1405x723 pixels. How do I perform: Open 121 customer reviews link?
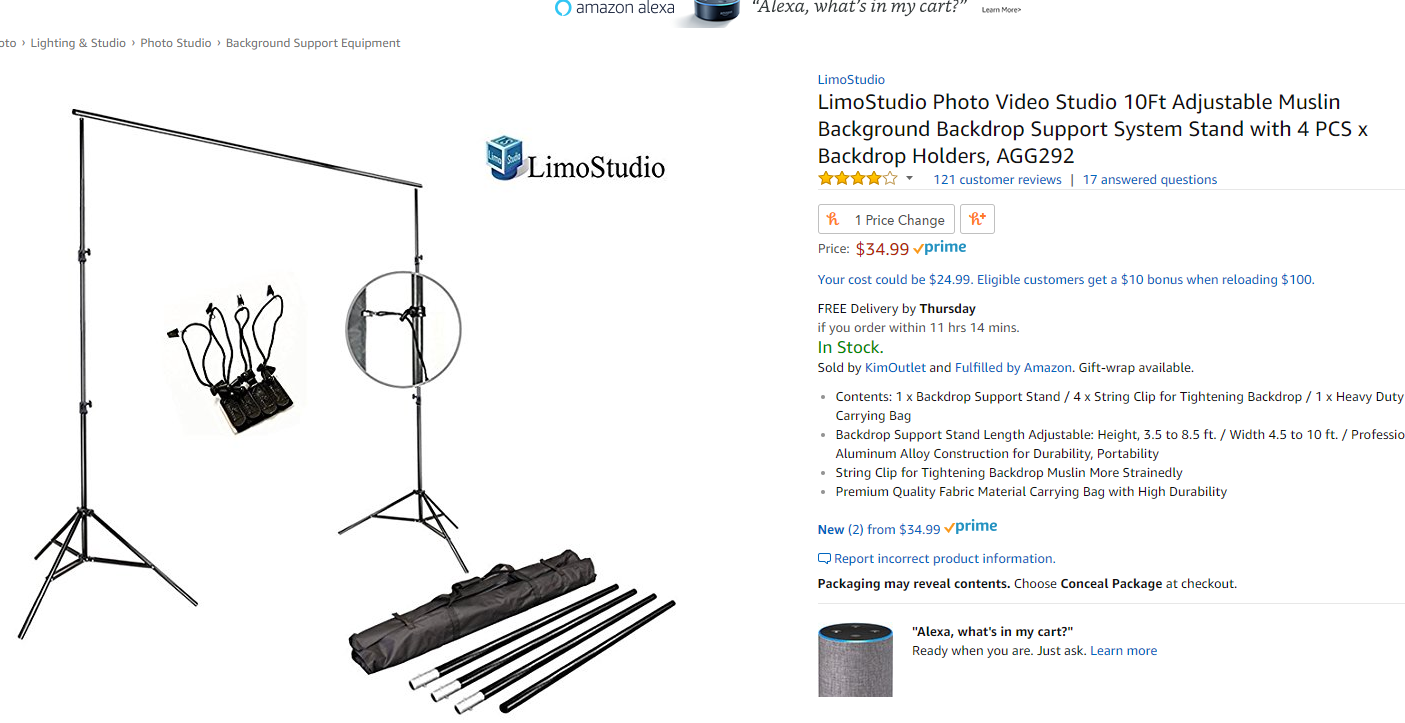(997, 180)
